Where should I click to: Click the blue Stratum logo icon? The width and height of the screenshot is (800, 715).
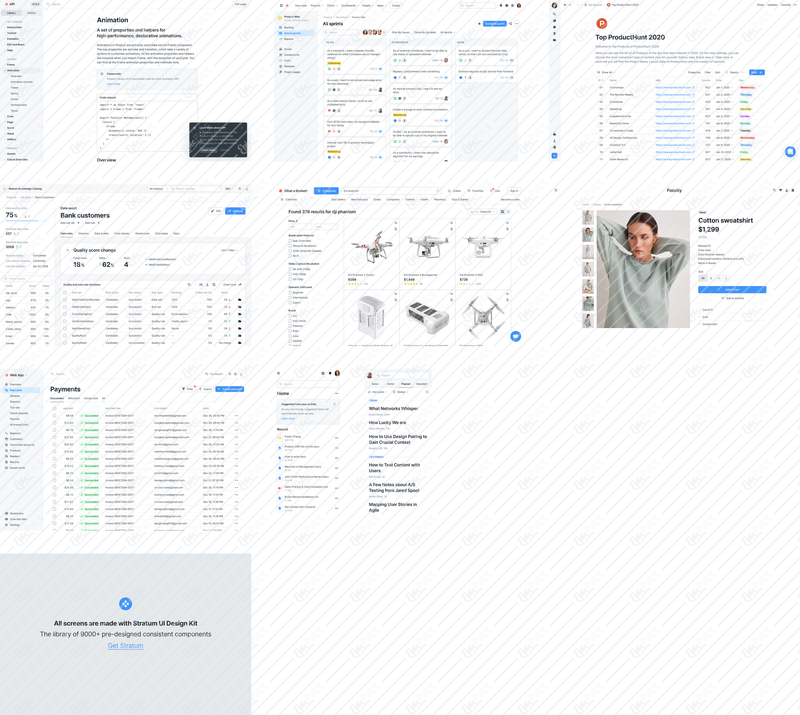tap(126, 604)
